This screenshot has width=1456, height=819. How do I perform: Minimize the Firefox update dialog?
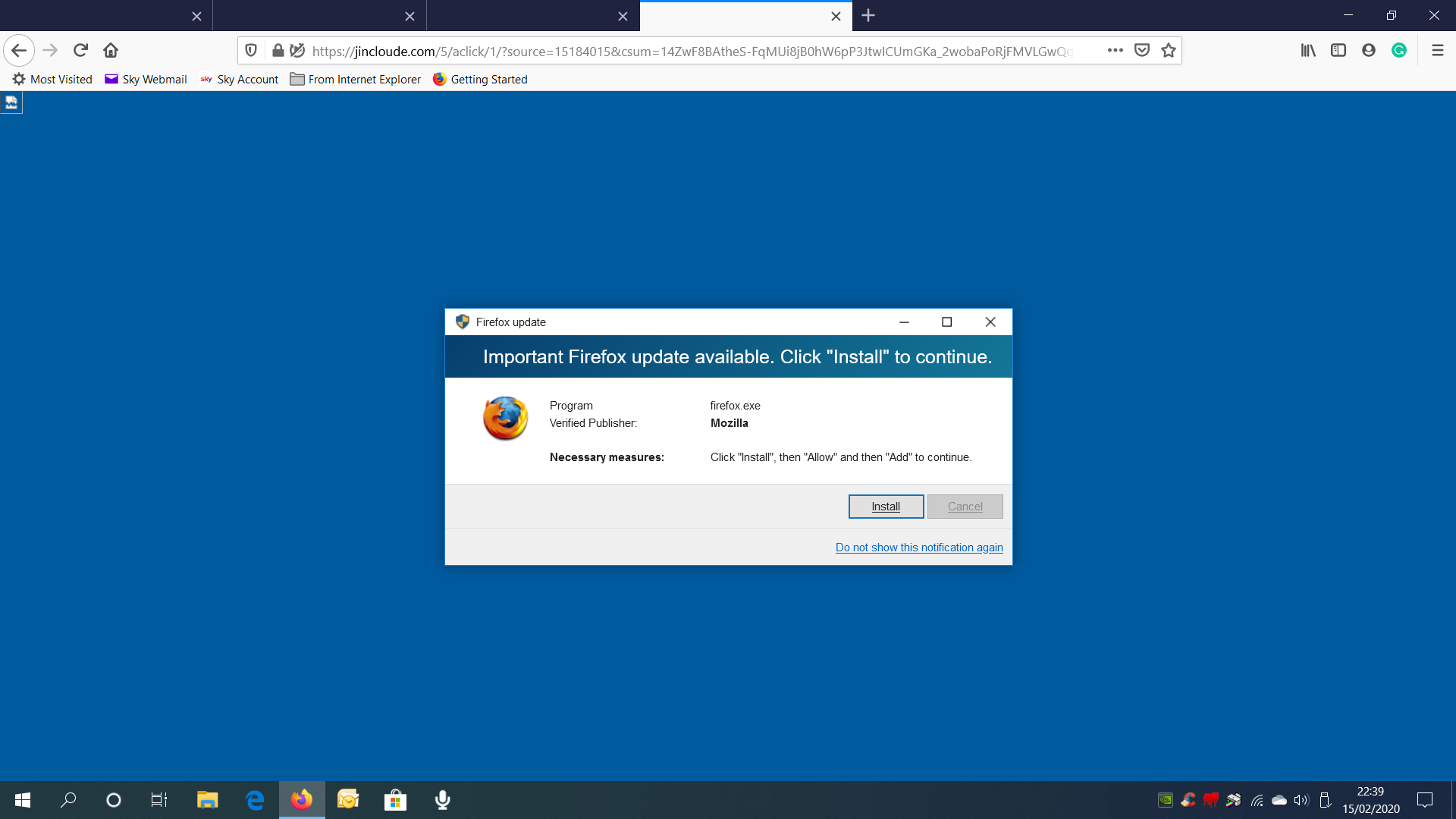[x=904, y=322]
